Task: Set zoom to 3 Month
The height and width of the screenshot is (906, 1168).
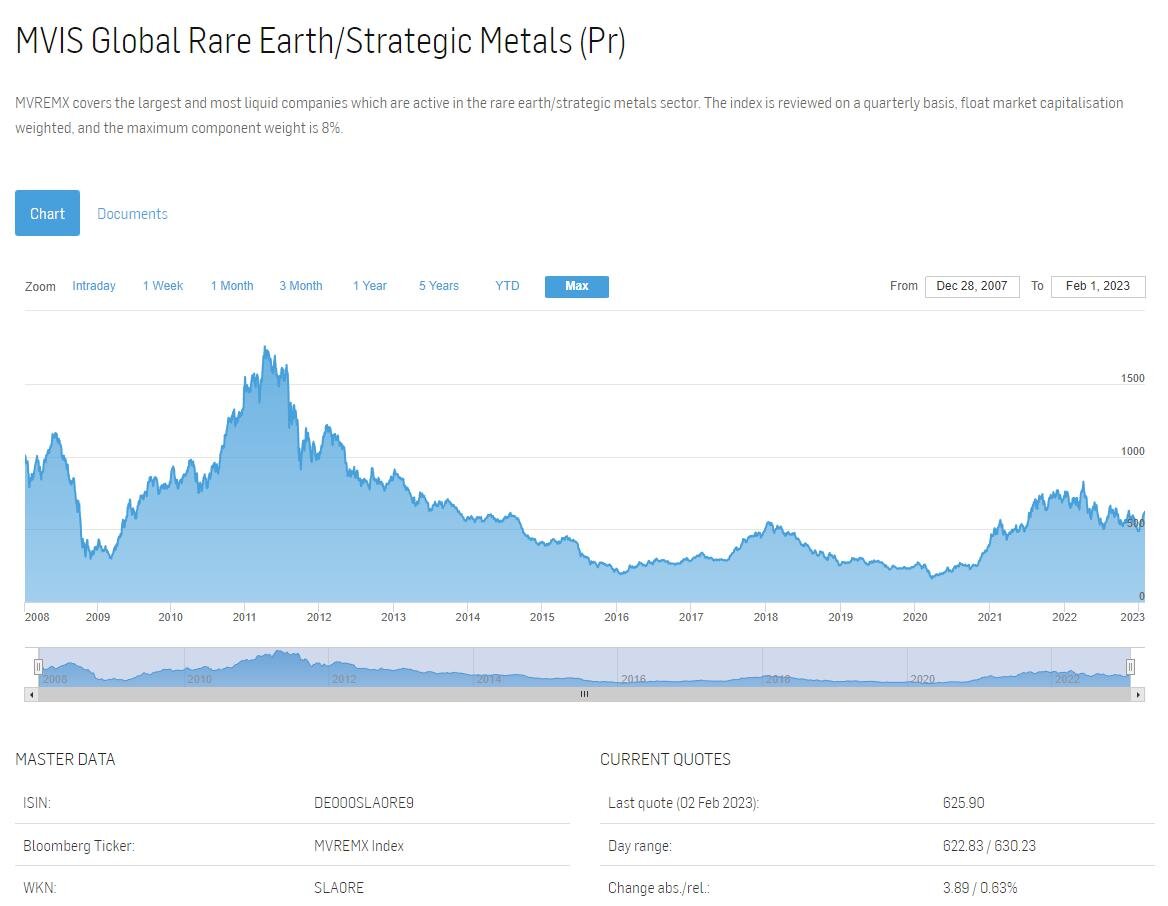Action: 301,286
